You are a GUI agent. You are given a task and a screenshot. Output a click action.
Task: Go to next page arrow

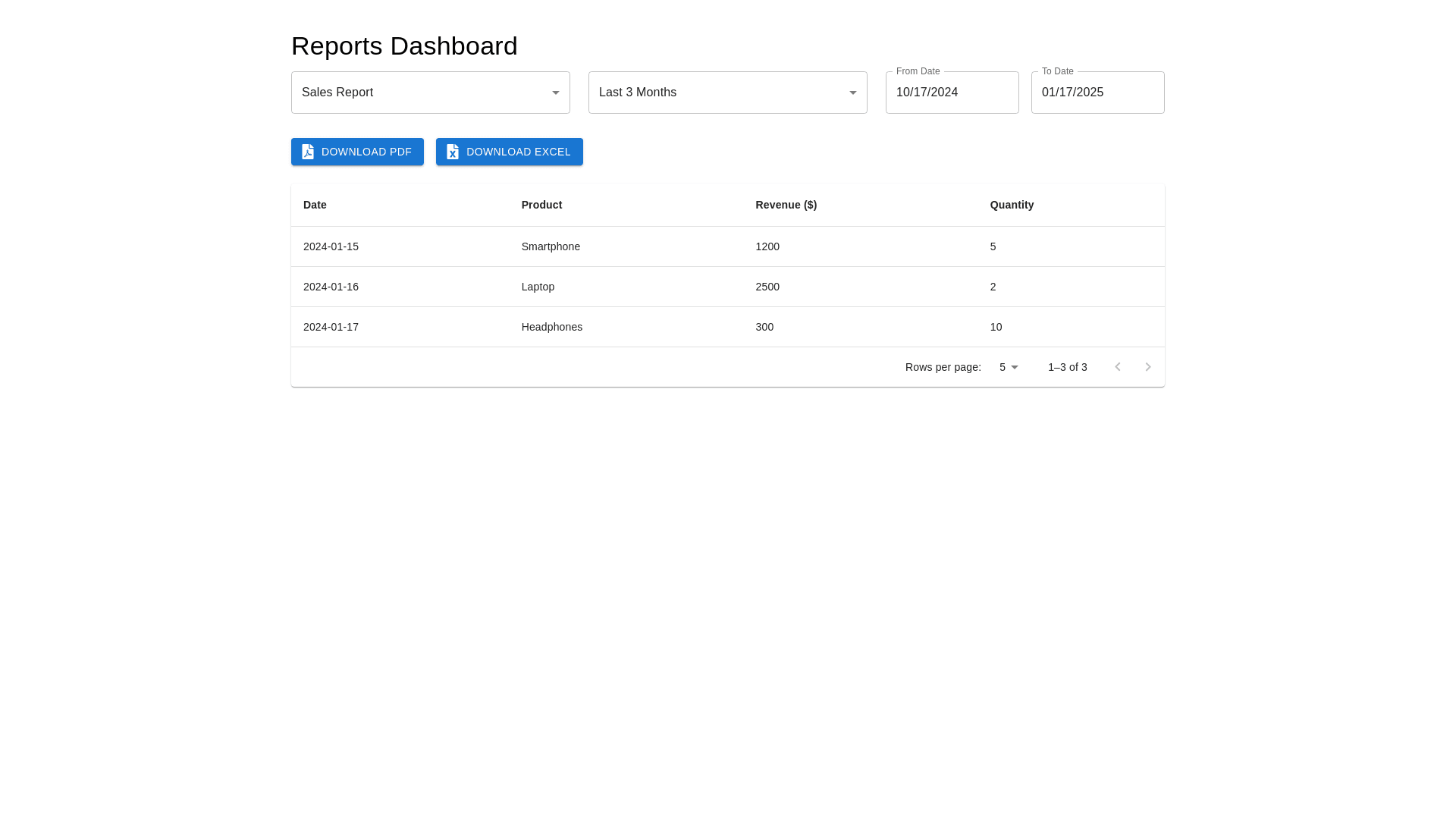(x=1147, y=367)
